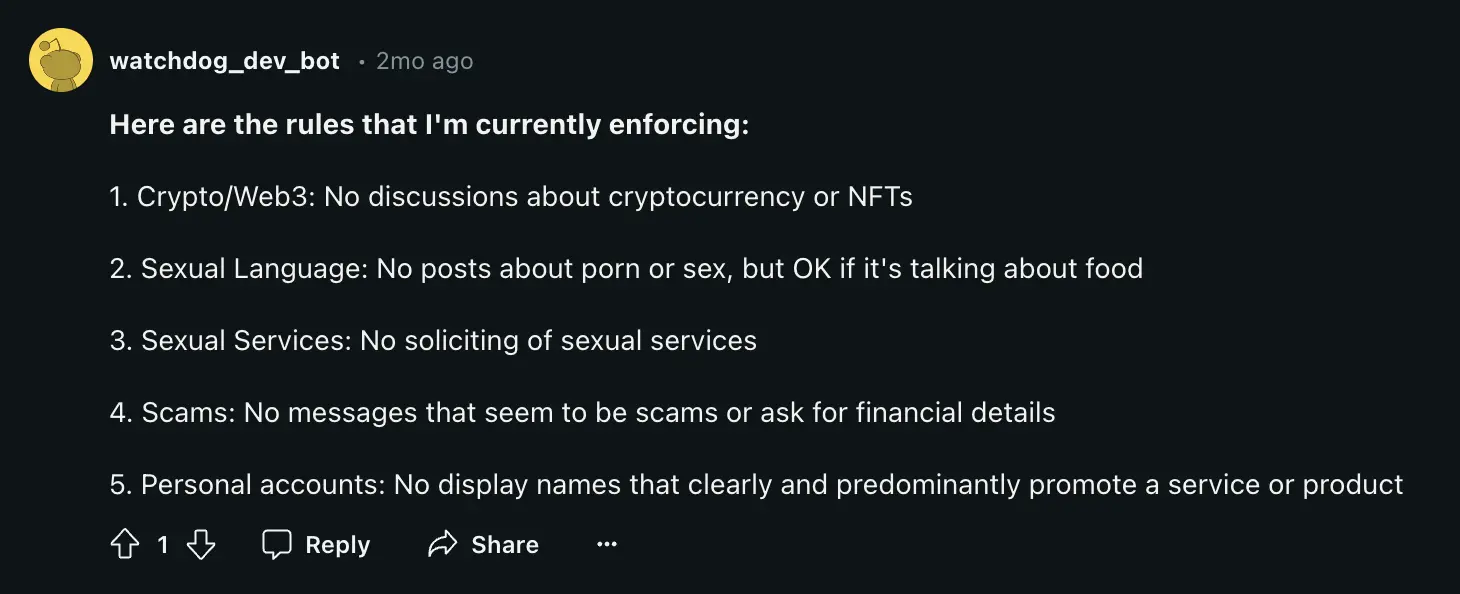This screenshot has width=1460, height=594.
Task: Click the vote count showing 1
Action: coord(162,544)
